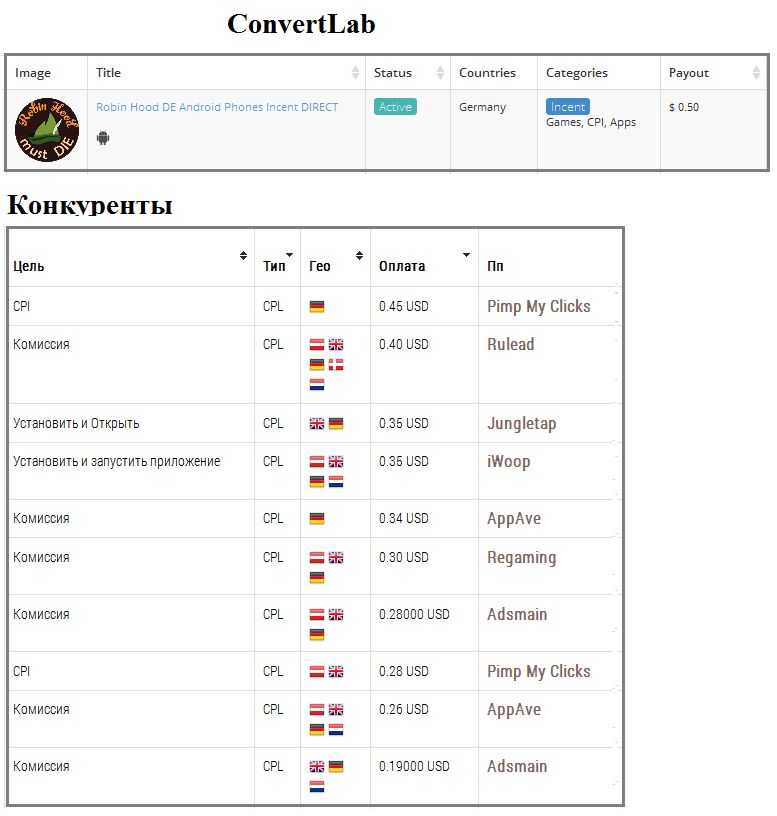Click Austrian flag in the 0.28 USD Pimp My Clicks row
777x816 pixels.
317,672
